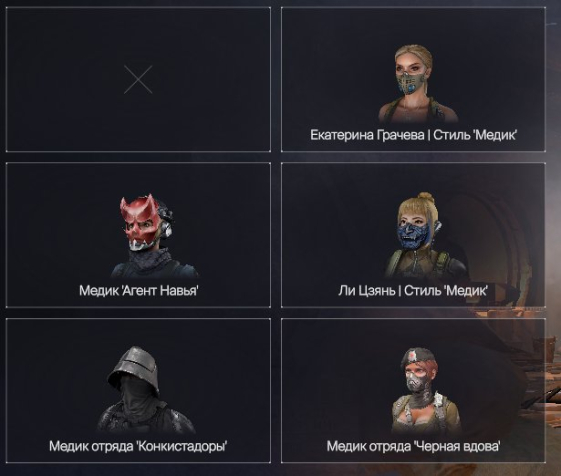
Task: Click the Медик 'Агент Навья' label
Action: (x=138, y=291)
